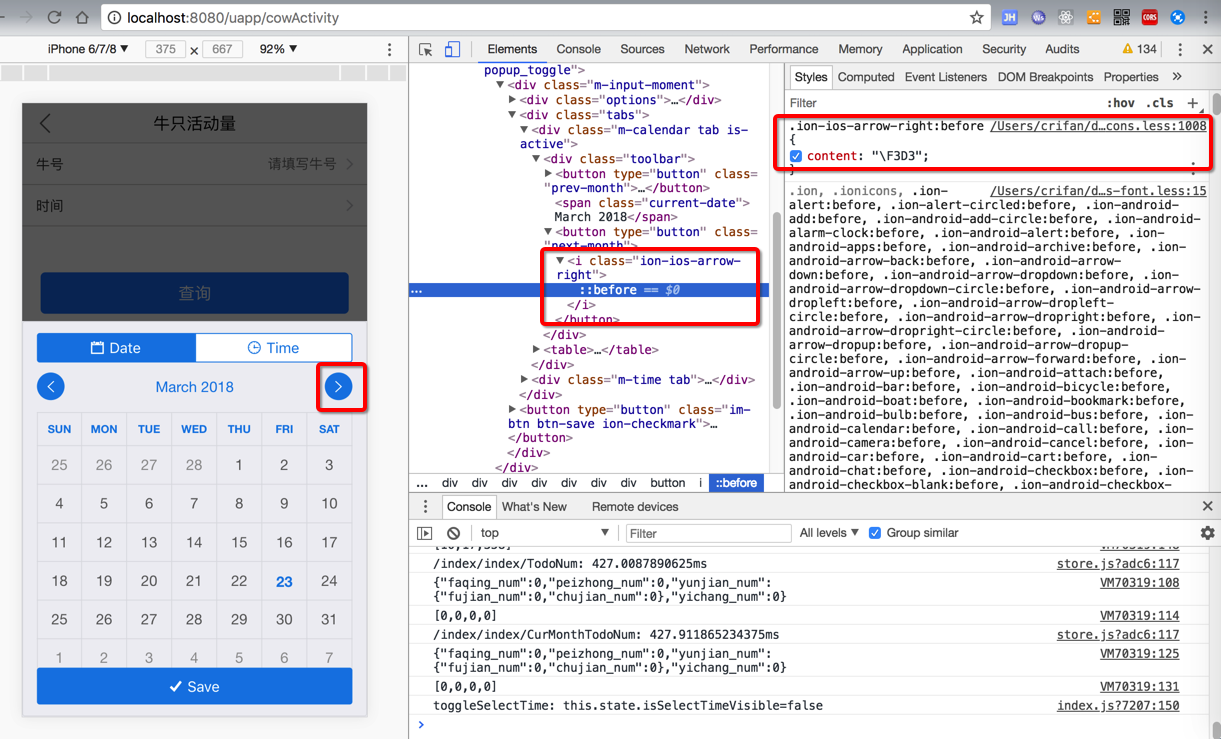Open the Performance tab
This screenshot has width=1221, height=740.
(784, 49)
